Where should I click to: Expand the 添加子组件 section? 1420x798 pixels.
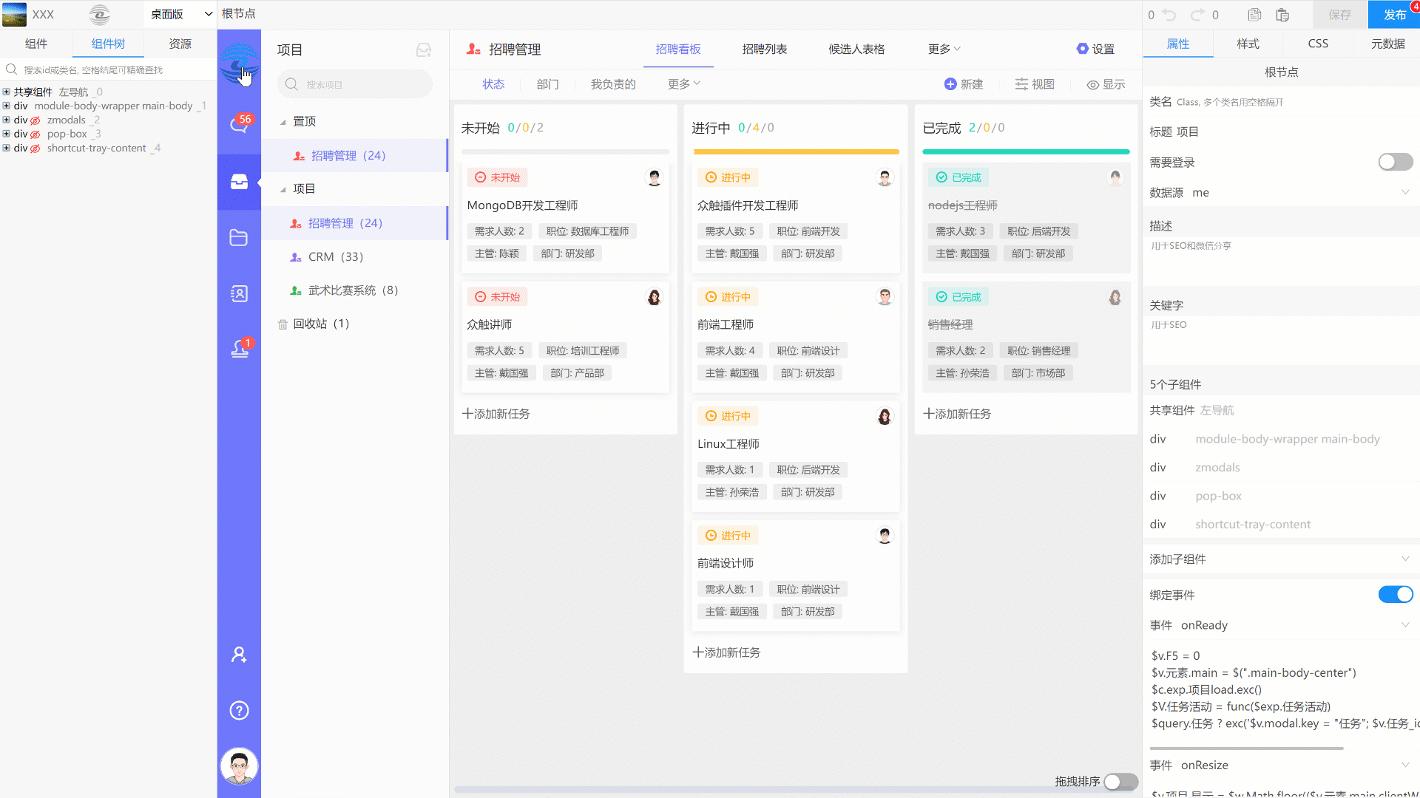point(1281,559)
